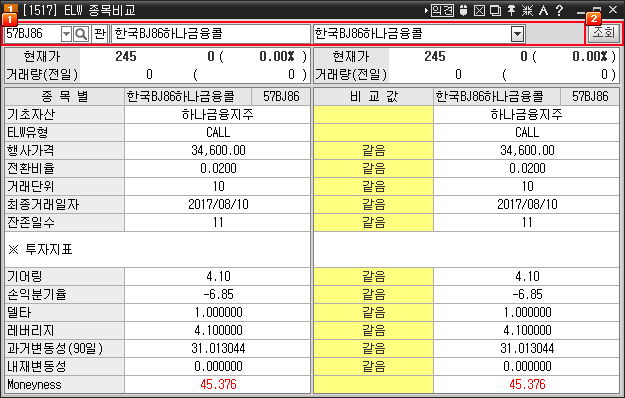The width and height of the screenshot is (625, 398).
Task: Click the inward-arrows shrink icon
Action: (x=527, y=10)
